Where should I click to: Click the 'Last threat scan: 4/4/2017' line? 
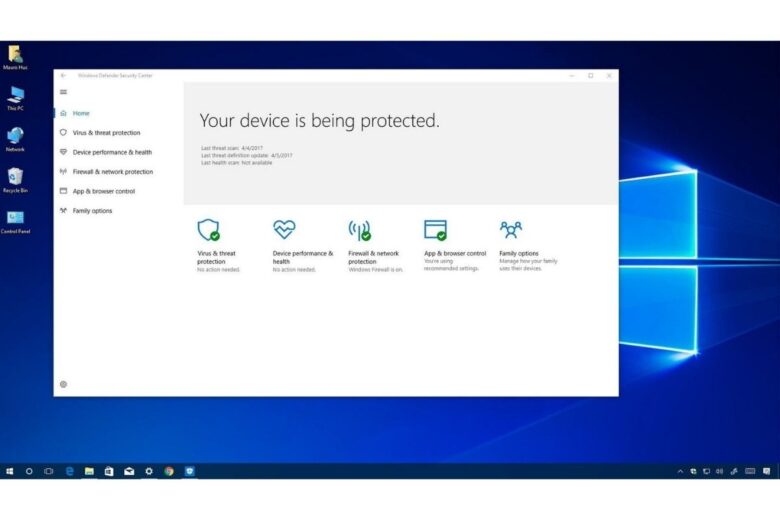click(232, 148)
